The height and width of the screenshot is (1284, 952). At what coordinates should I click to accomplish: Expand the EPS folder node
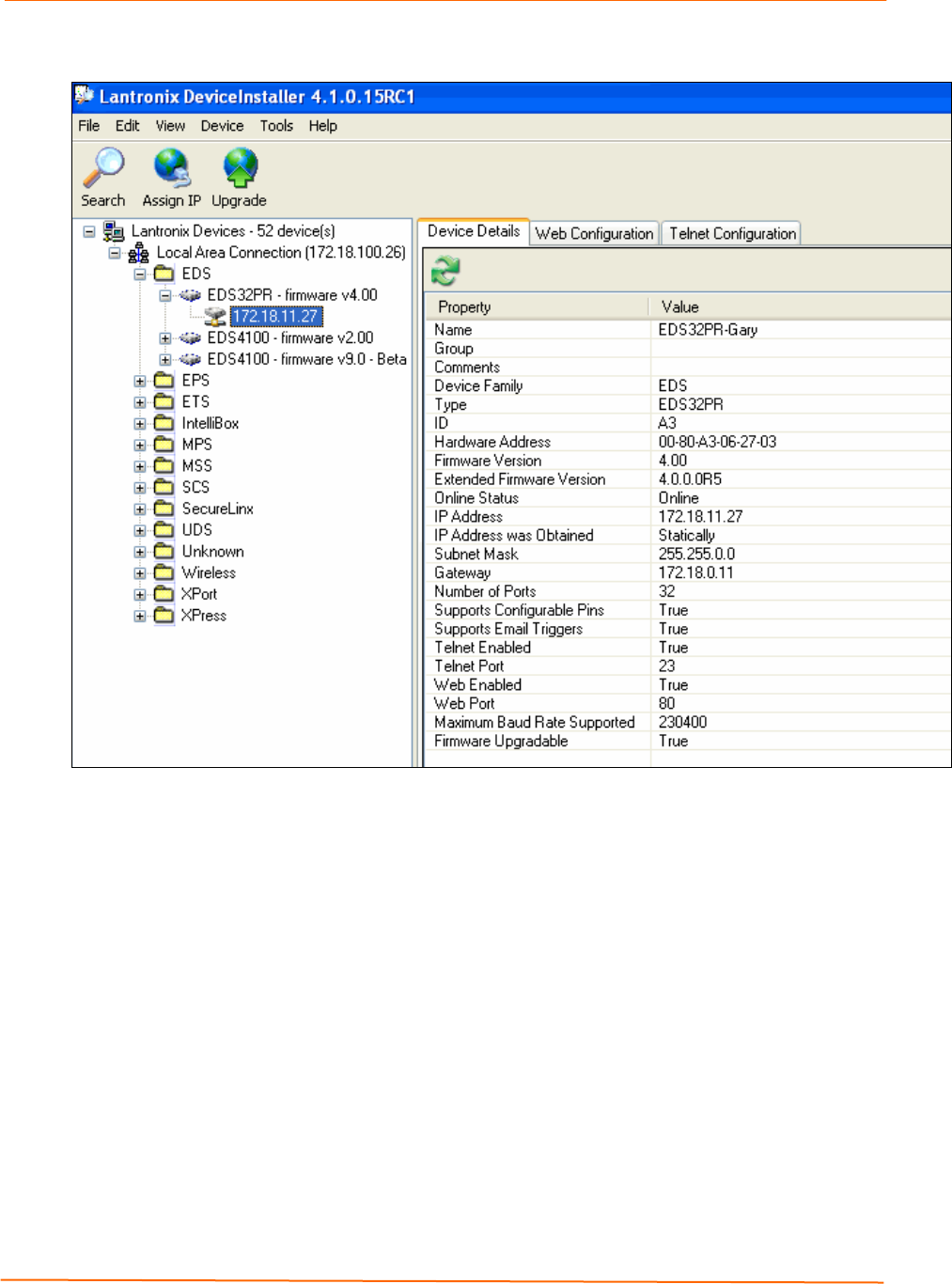tap(140, 382)
